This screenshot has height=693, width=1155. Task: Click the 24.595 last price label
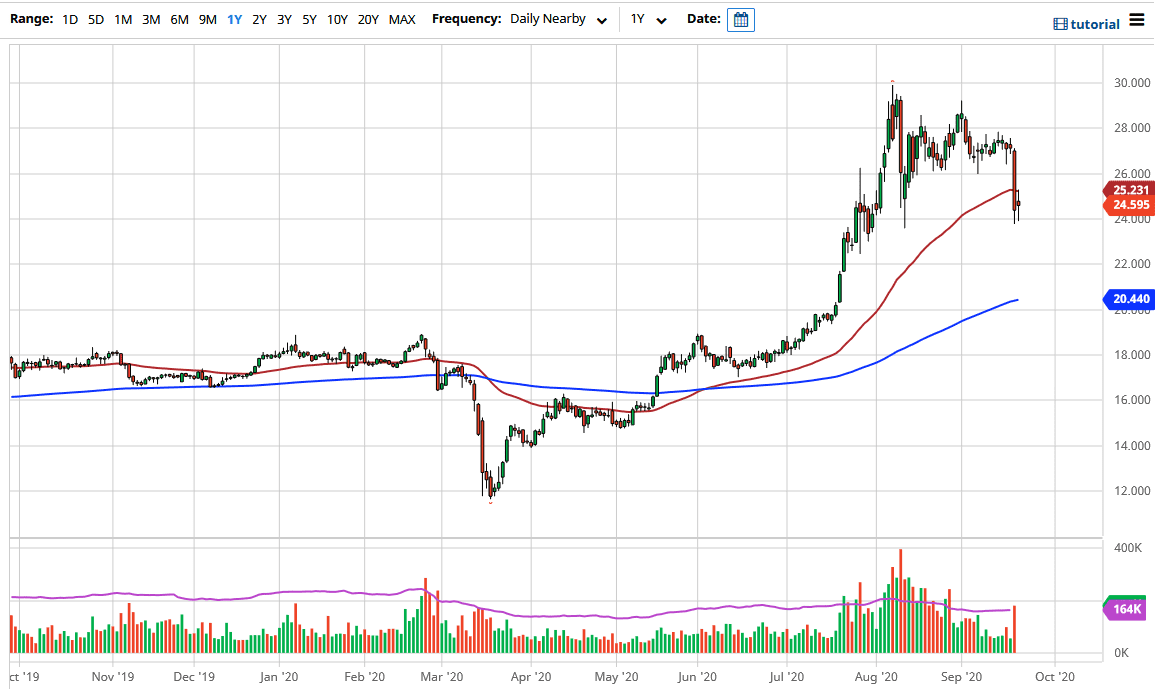[1130, 205]
